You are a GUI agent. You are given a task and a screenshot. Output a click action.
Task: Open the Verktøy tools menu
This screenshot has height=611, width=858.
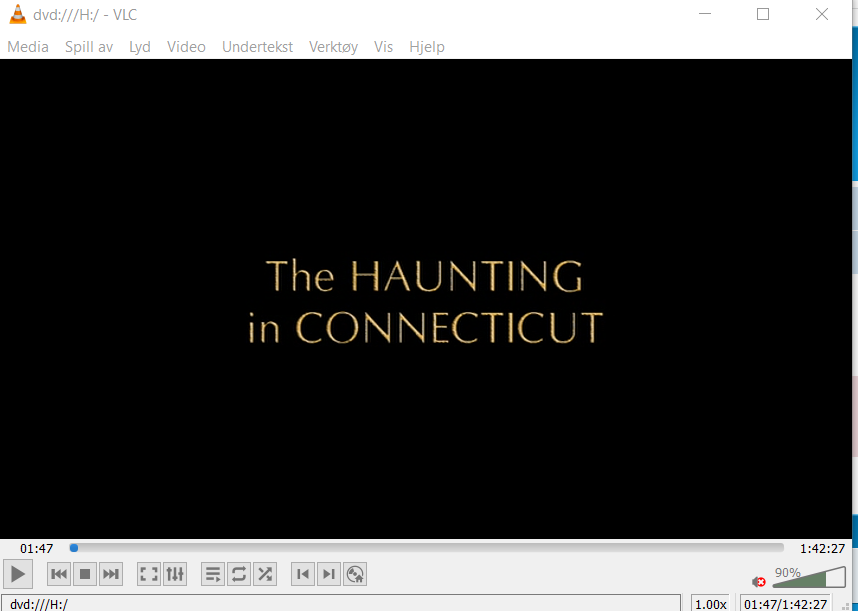tap(333, 47)
